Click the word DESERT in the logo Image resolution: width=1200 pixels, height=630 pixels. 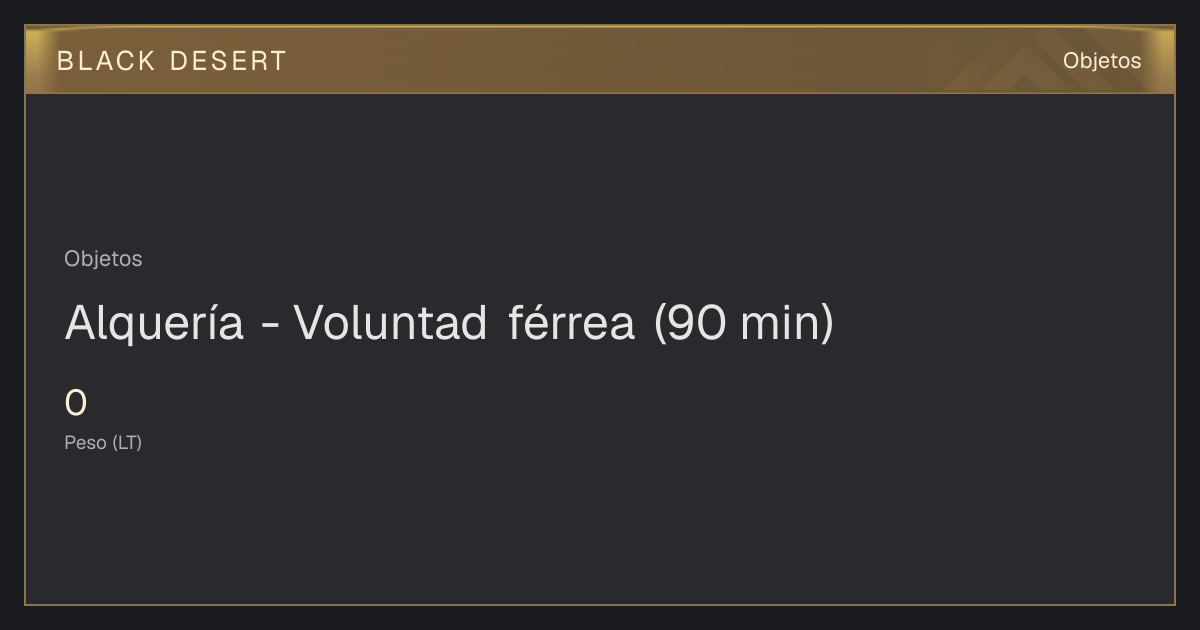click(x=228, y=61)
